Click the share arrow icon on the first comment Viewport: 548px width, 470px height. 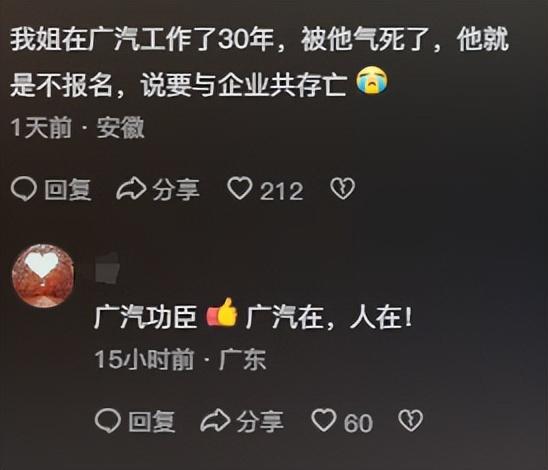tap(131, 189)
